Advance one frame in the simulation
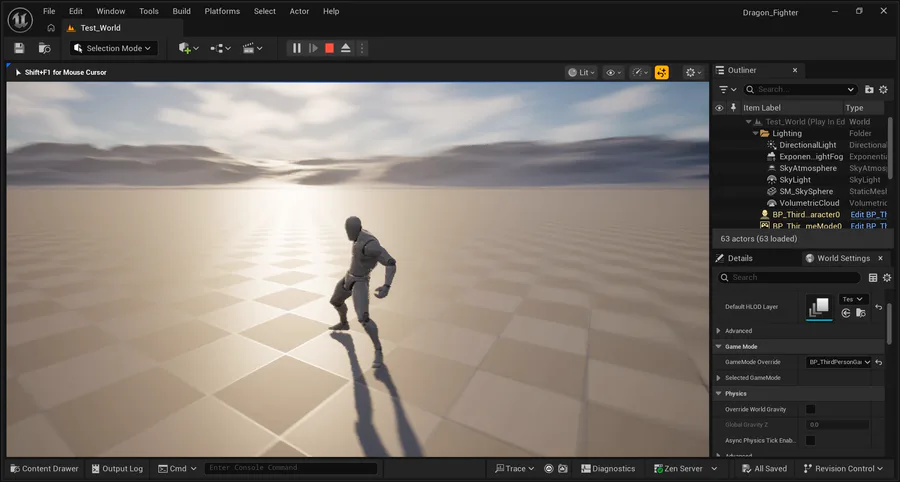 tap(313, 48)
